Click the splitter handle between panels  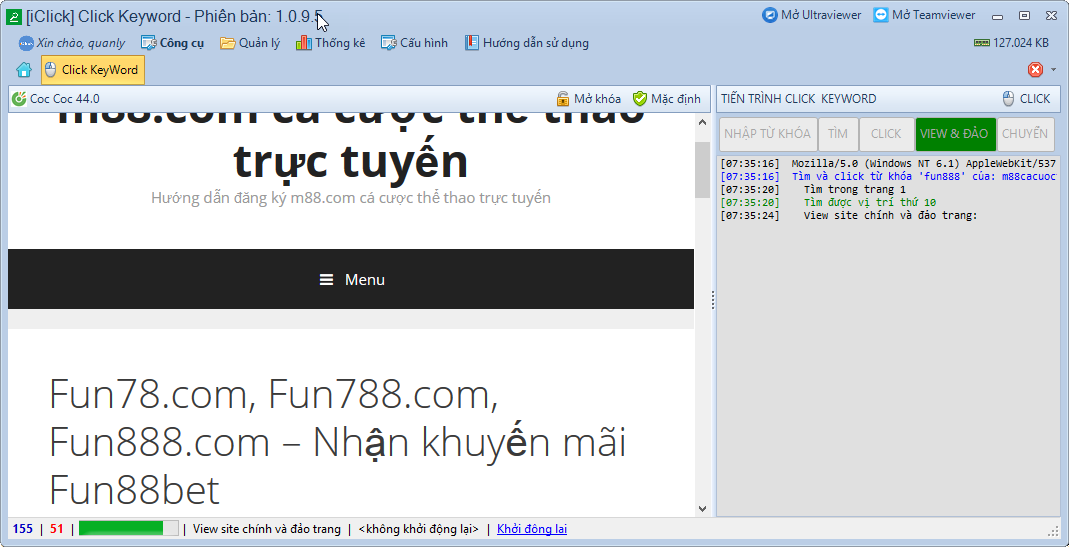[x=712, y=300]
